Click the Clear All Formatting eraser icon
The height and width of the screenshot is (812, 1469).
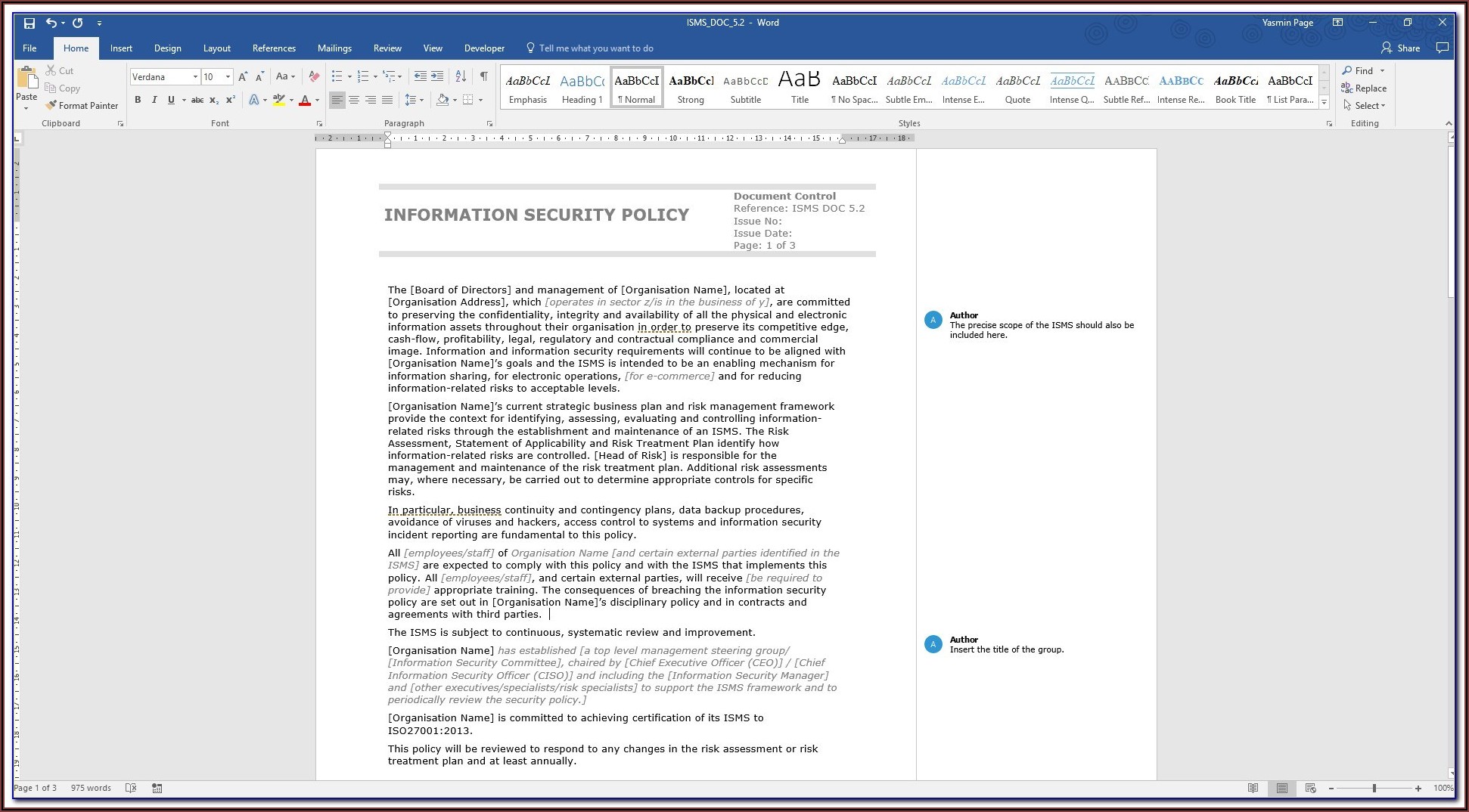tap(314, 76)
